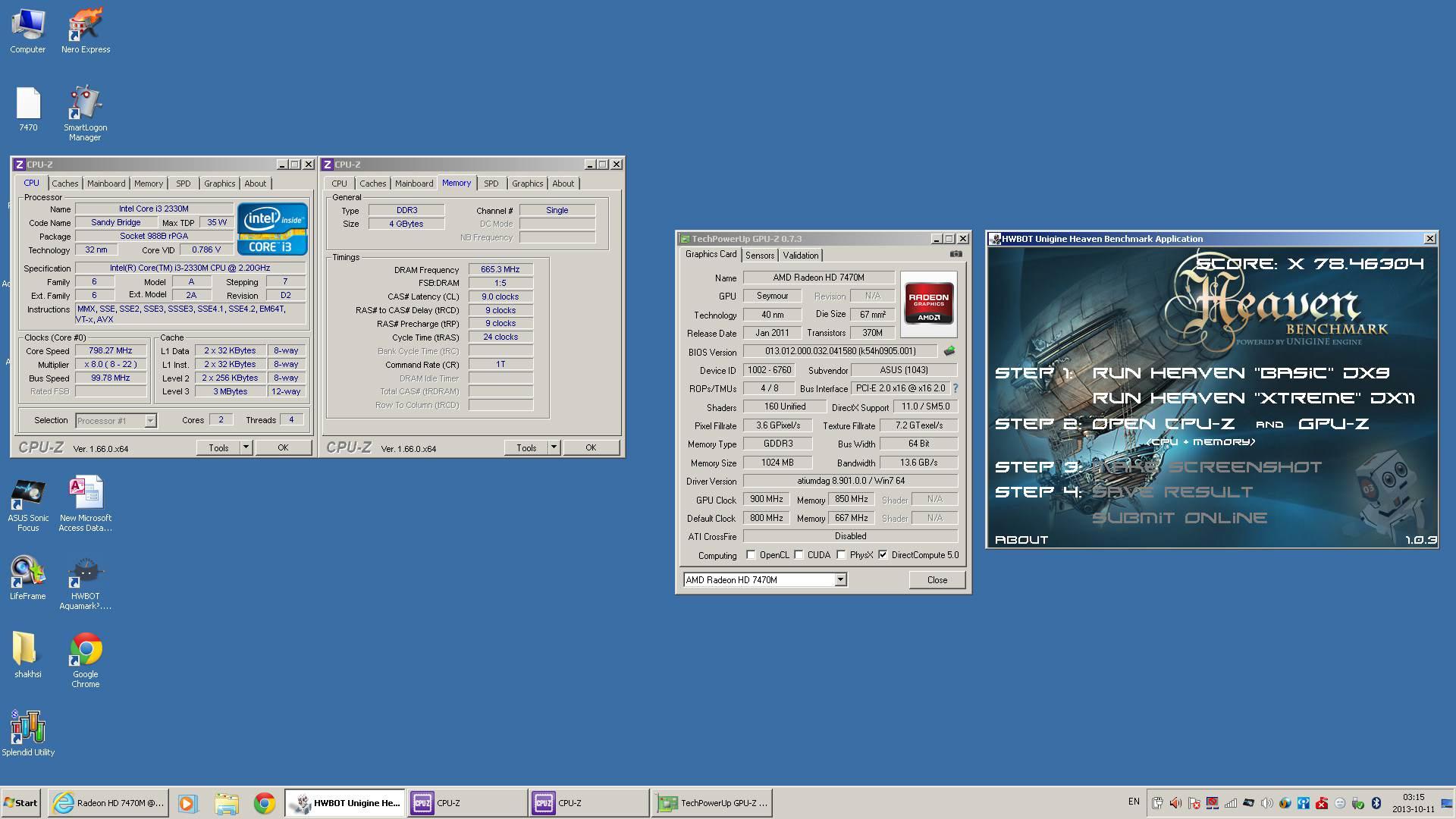The width and height of the screenshot is (1456, 819).
Task: Toggle OpenCL checkbox in GPU-Z
Action: click(751, 555)
